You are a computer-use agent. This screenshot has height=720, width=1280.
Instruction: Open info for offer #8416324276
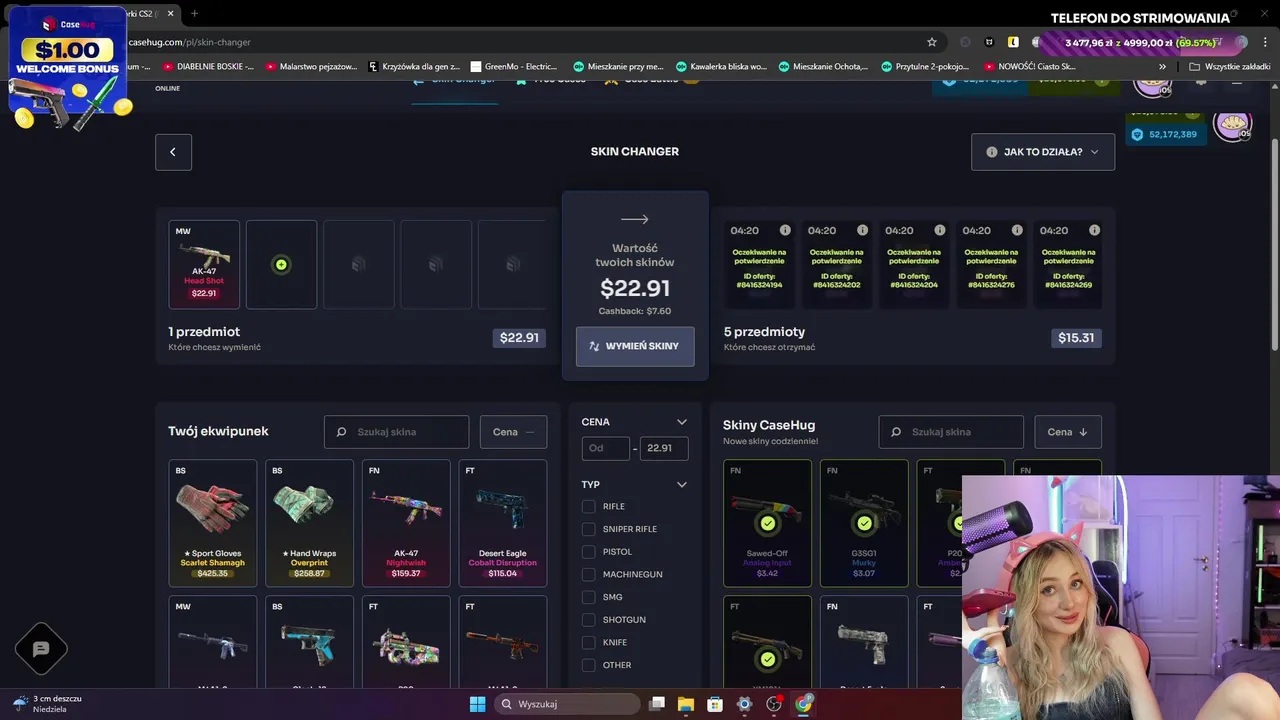[1017, 230]
